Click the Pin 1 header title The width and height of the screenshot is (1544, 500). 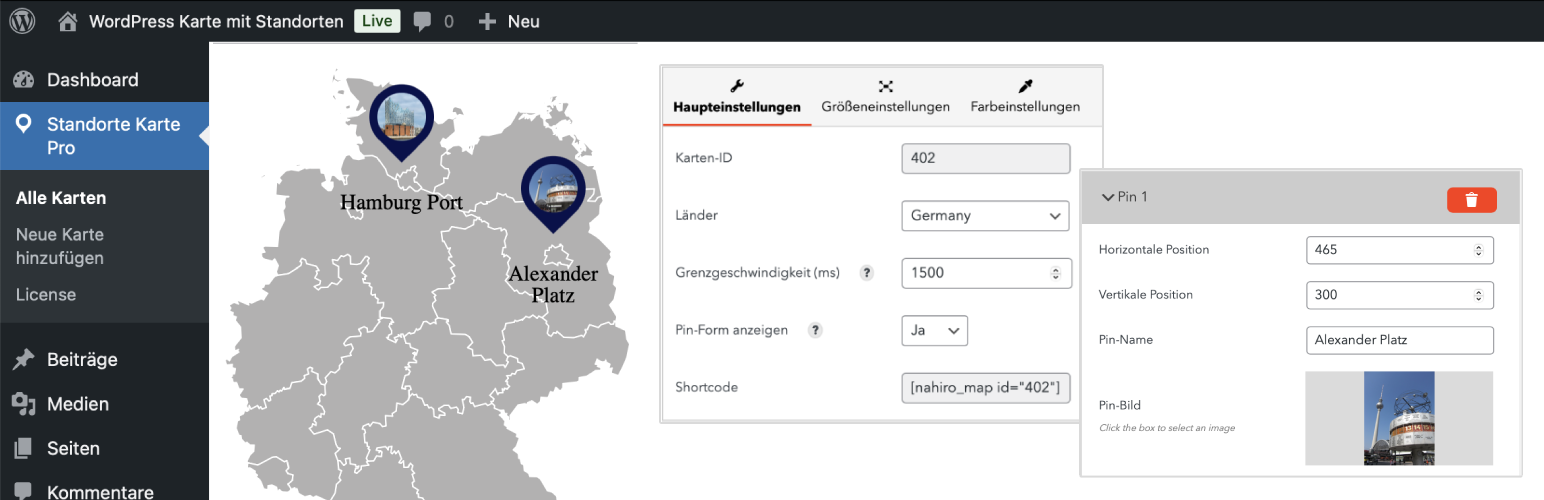pyautogui.click(x=1132, y=197)
